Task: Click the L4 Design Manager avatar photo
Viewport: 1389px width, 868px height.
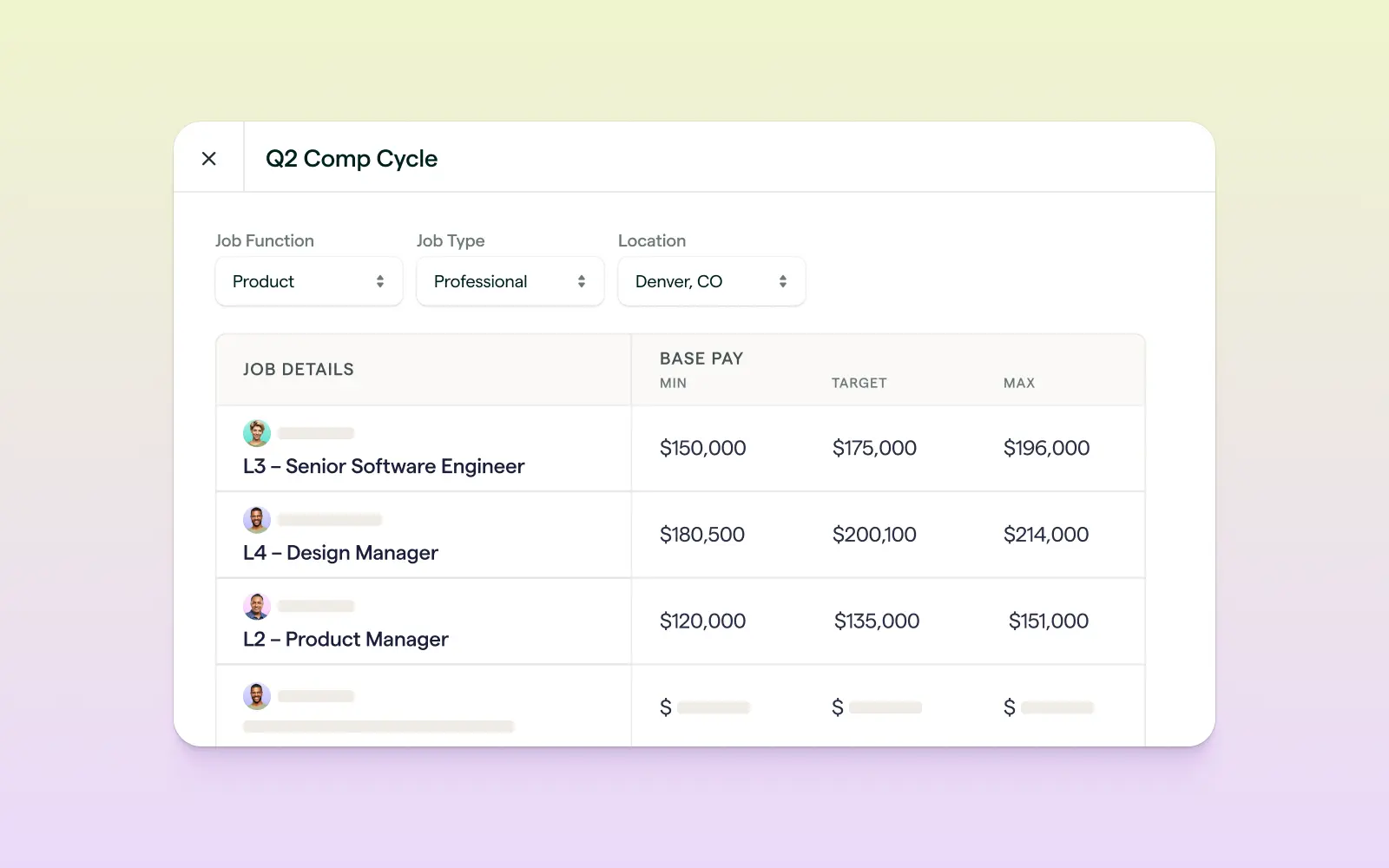Action: (257, 519)
